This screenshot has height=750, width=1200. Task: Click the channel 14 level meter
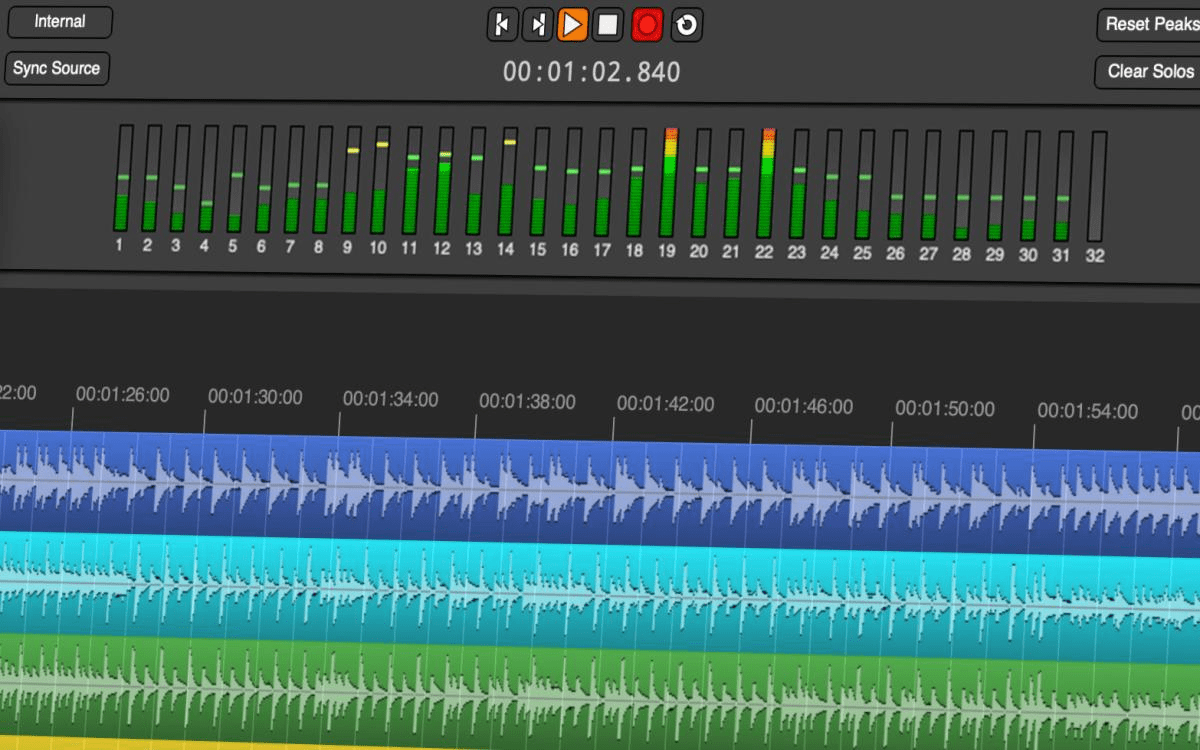pyautogui.click(x=508, y=181)
